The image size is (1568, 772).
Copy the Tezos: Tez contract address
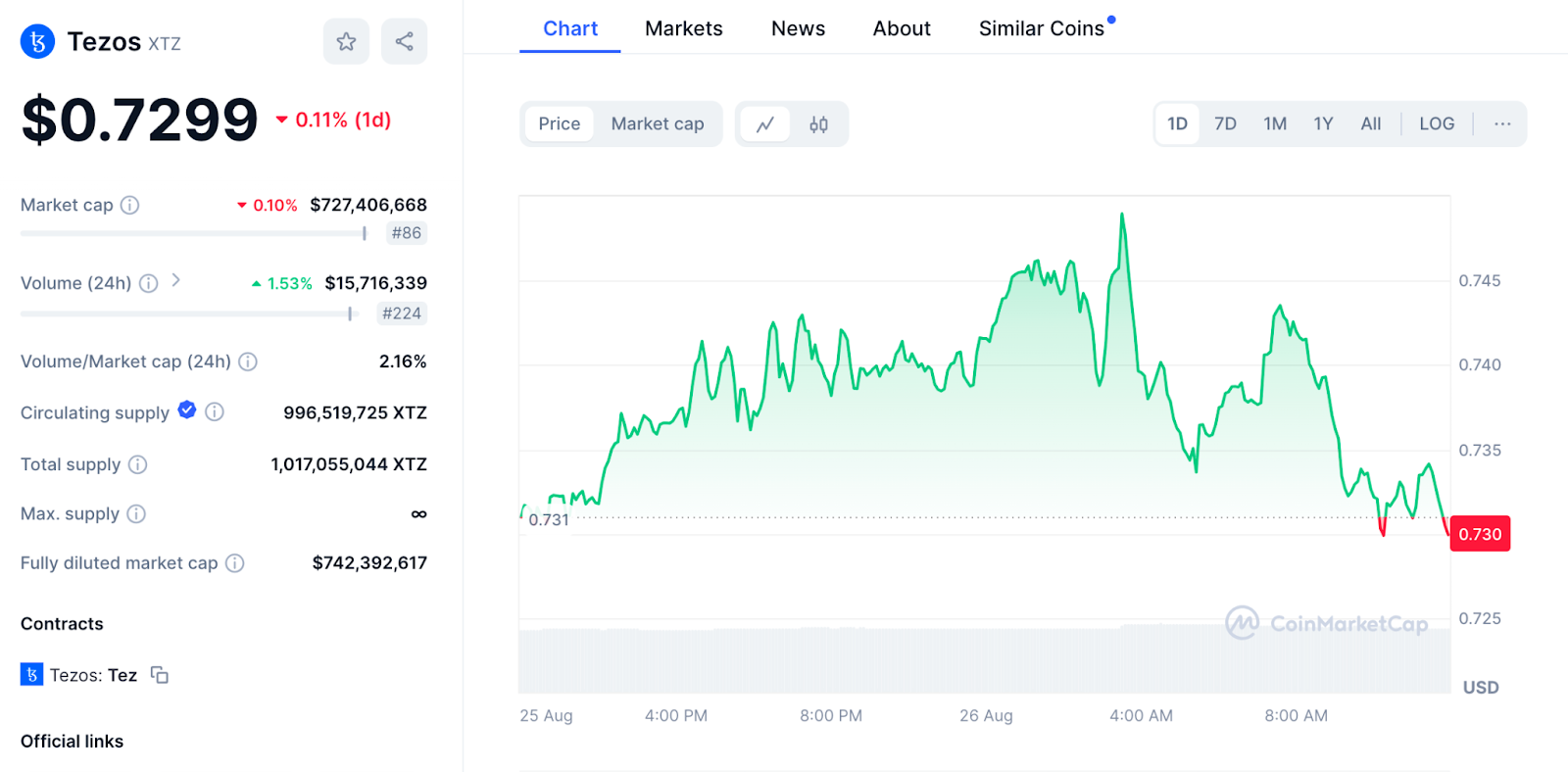[160, 675]
